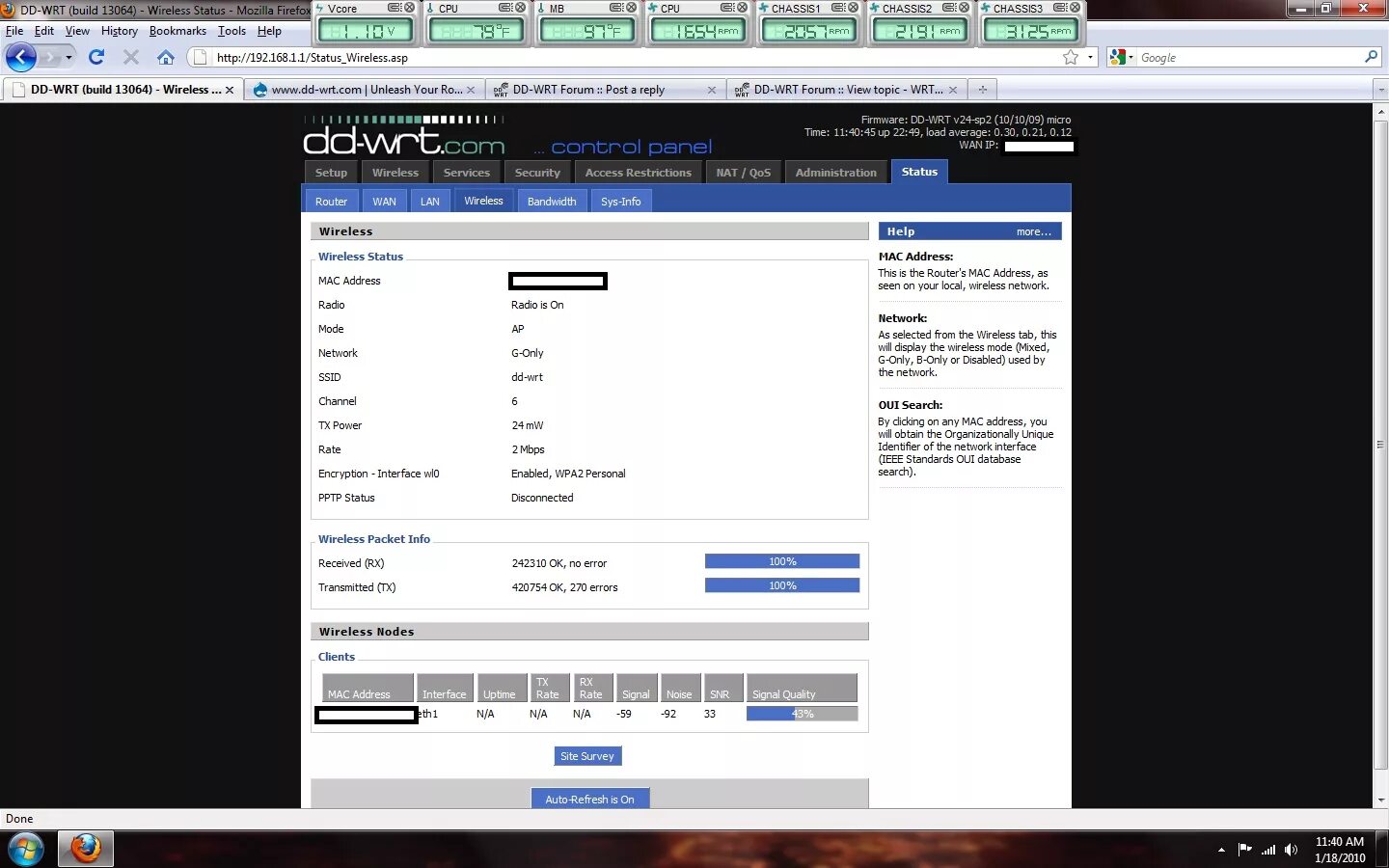Switch to DD-WRT Forum Post a reply tab
This screenshot has width=1389, height=868.
[606, 90]
